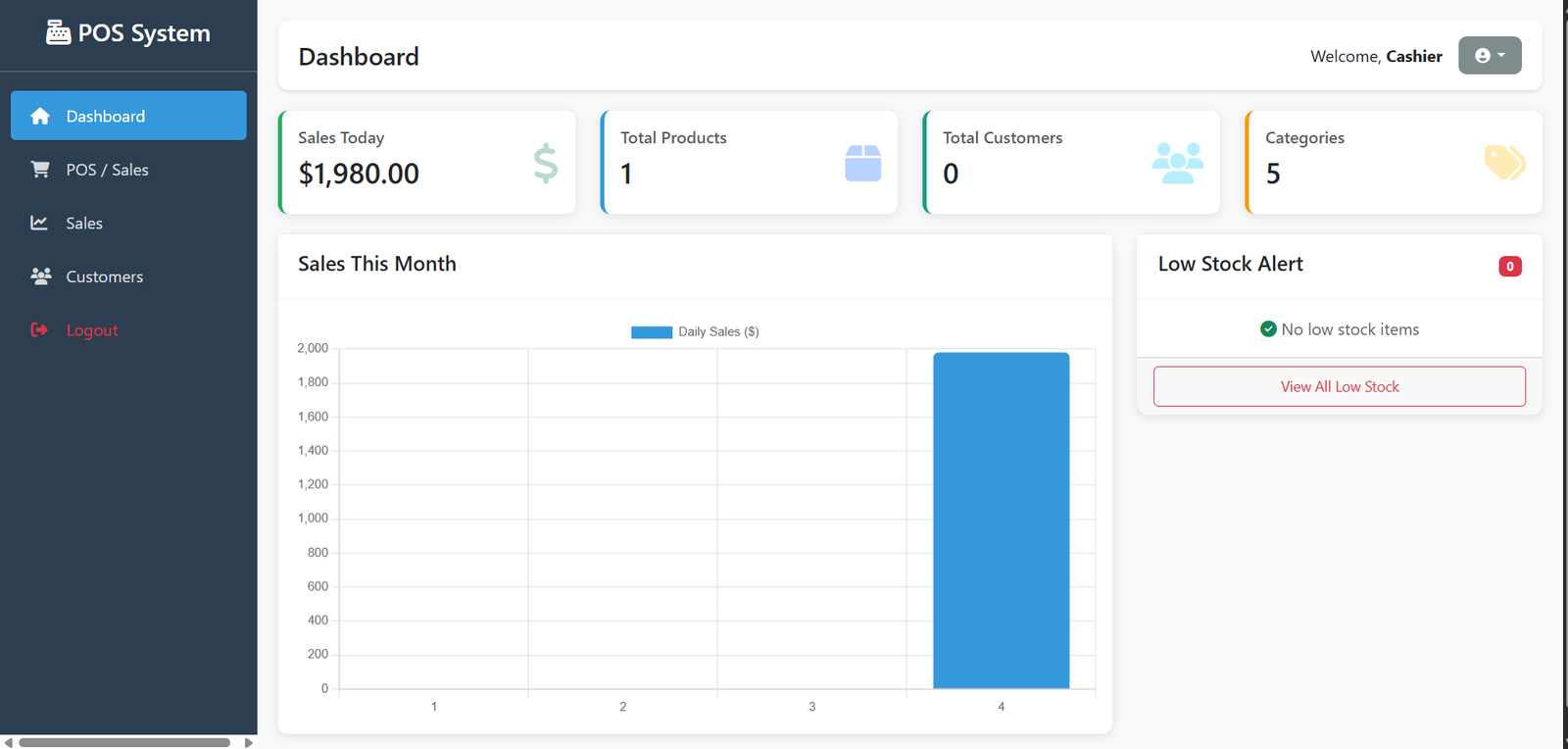Viewport: 1568px width, 749px height.
Task: Toggle the Daily Sales ($) legend item
Action: coord(695,332)
